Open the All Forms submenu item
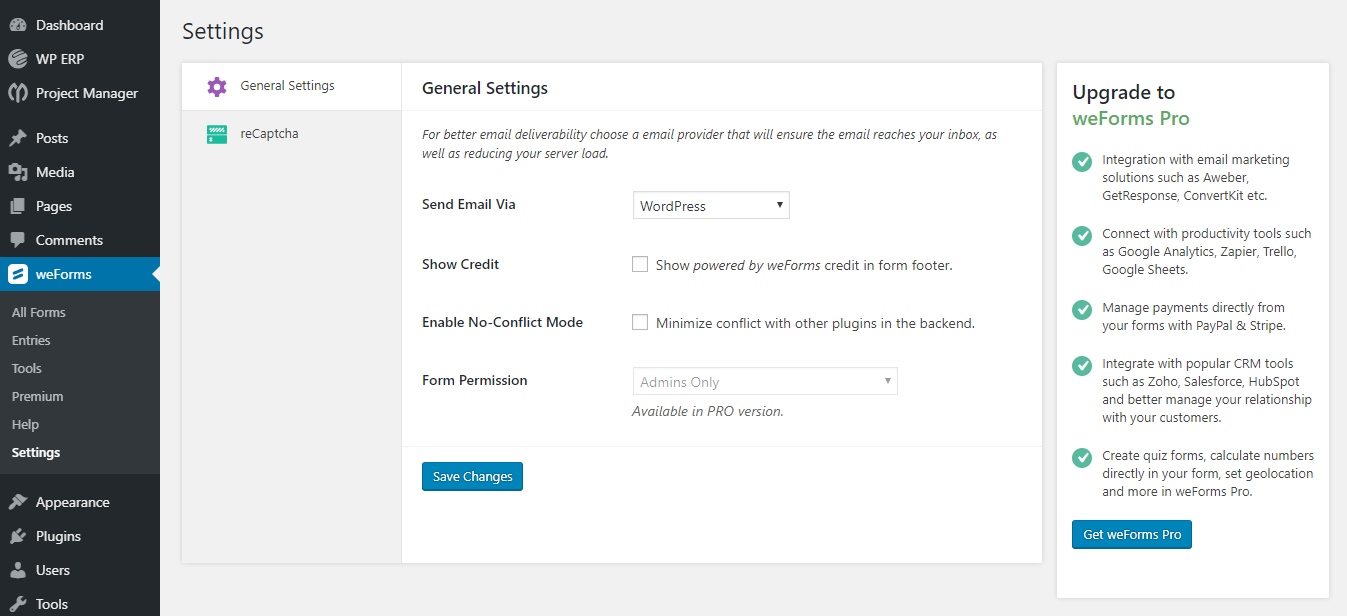The width and height of the screenshot is (1347, 616). click(x=39, y=312)
